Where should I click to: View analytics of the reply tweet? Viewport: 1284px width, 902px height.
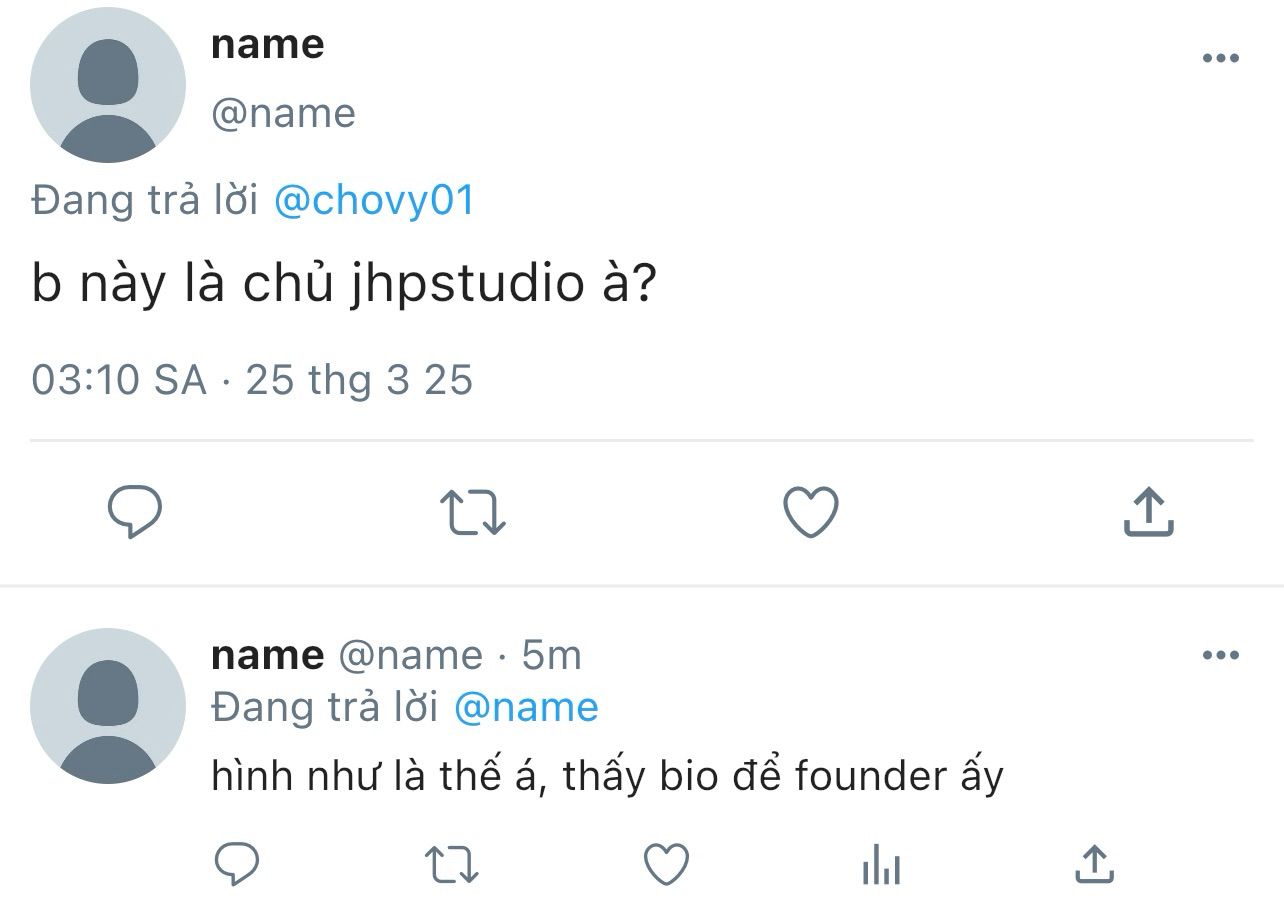point(881,864)
